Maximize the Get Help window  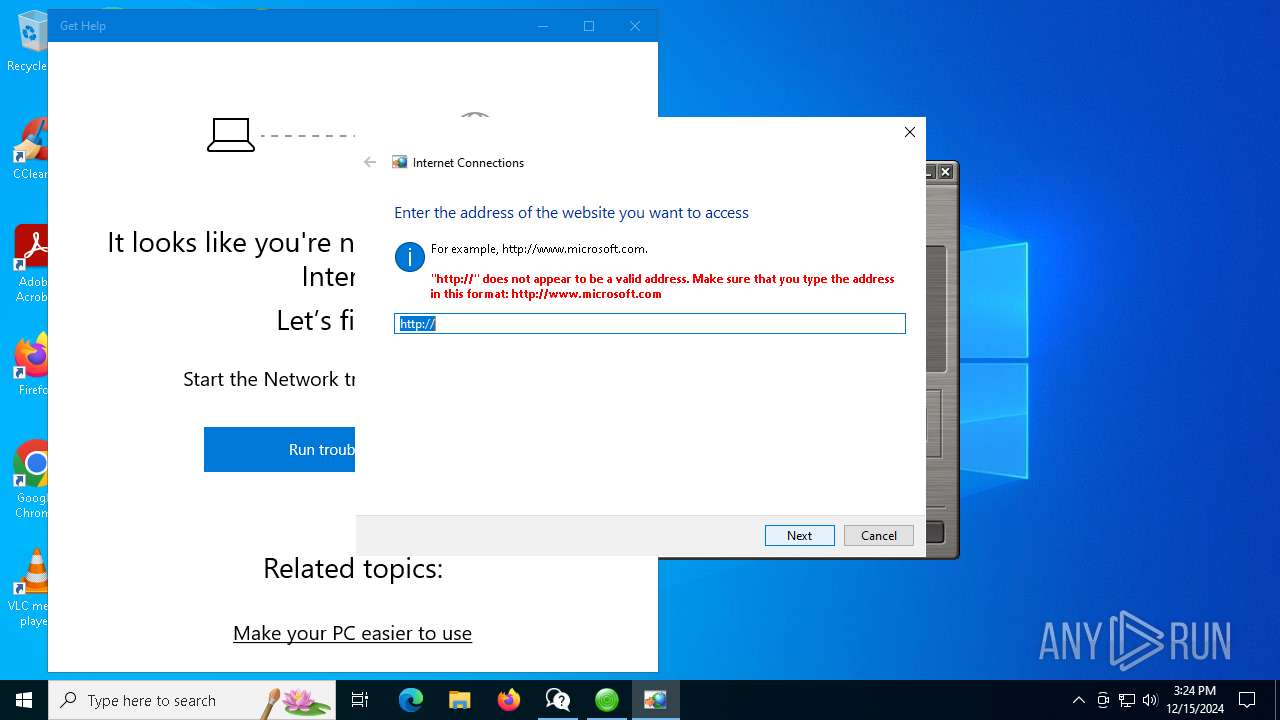click(x=589, y=26)
